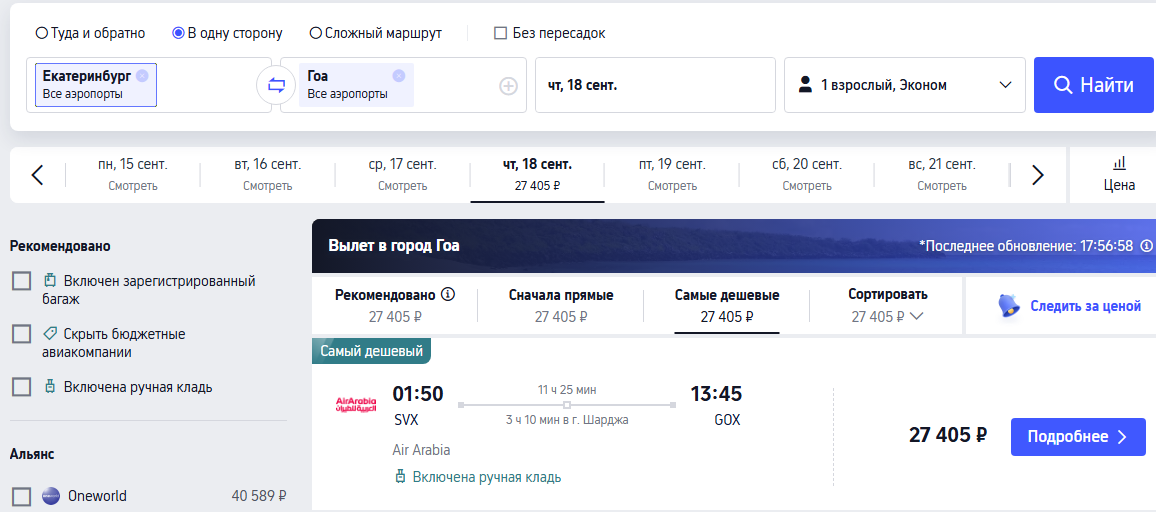Show previous dates with left arrow

tap(38, 175)
